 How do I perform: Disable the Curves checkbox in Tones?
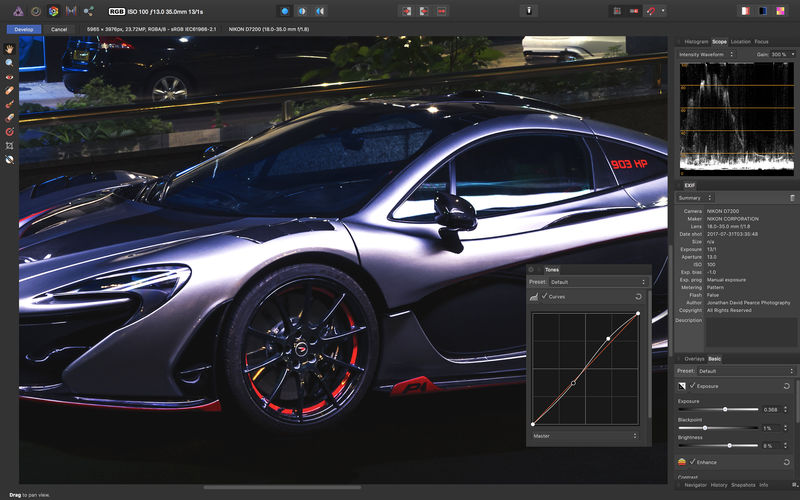click(544, 297)
